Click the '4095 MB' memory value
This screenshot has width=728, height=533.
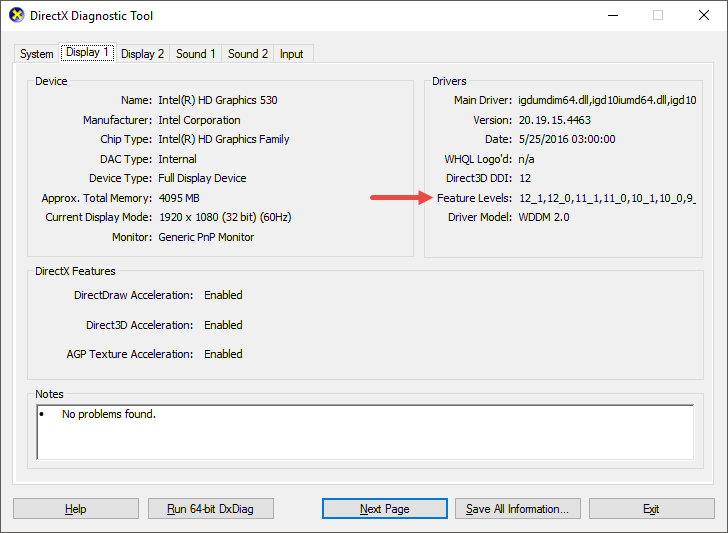click(x=179, y=198)
